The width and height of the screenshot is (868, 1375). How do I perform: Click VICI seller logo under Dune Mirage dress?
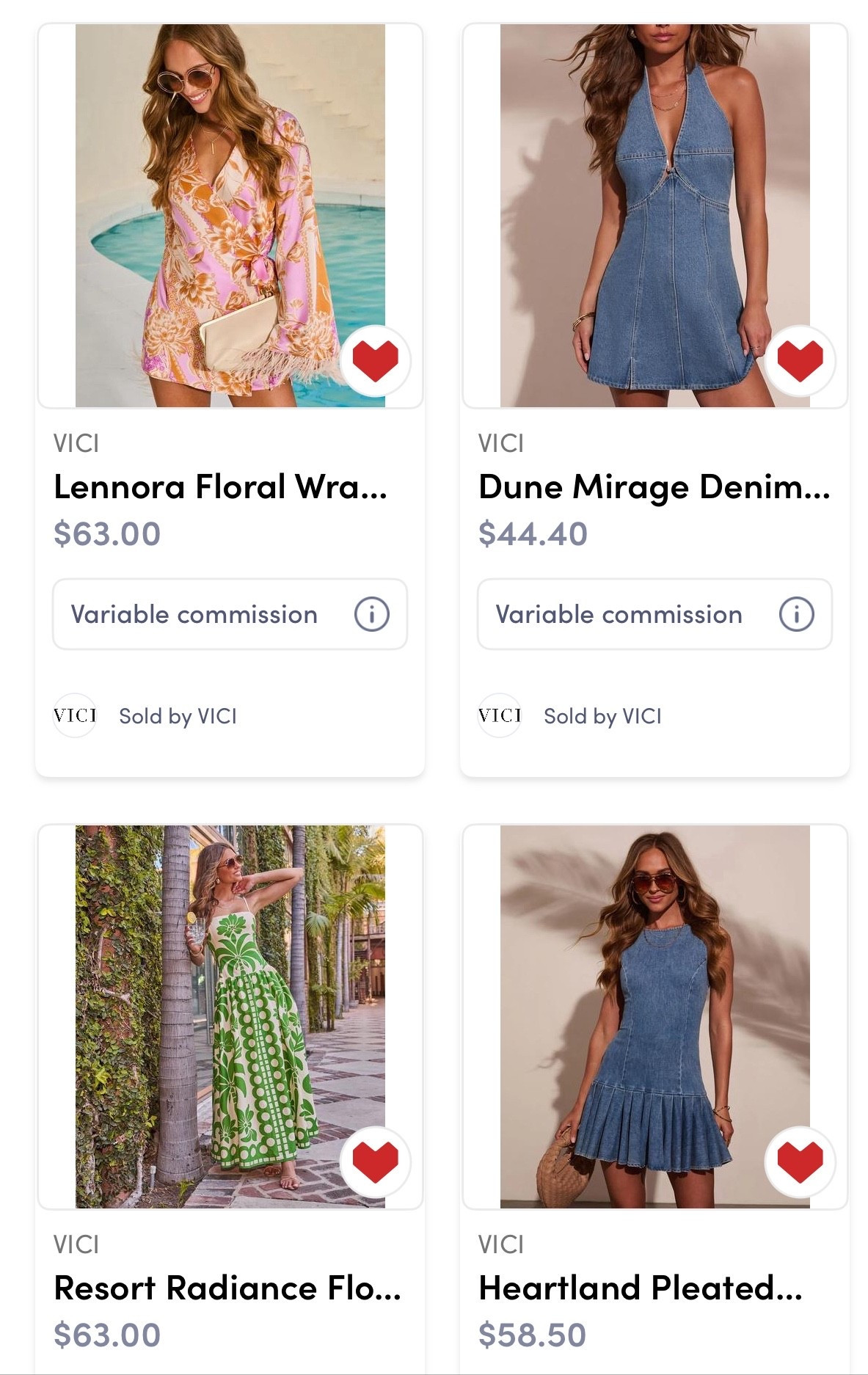[500, 715]
